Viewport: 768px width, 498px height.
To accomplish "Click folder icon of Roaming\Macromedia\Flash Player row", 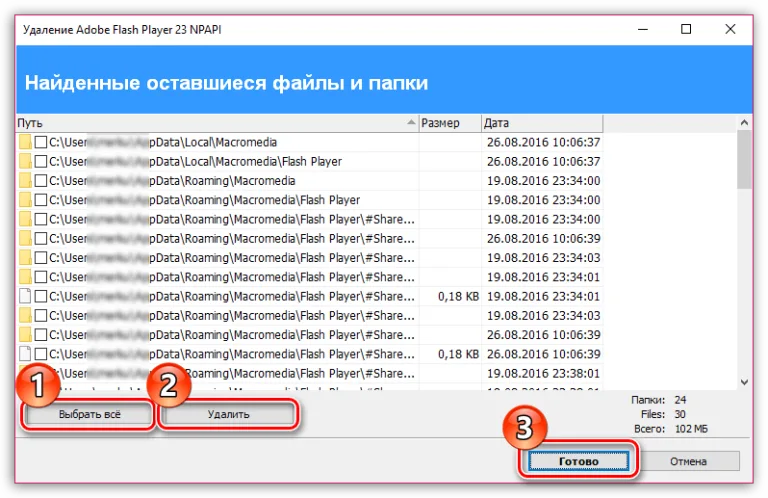I will click(25, 200).
